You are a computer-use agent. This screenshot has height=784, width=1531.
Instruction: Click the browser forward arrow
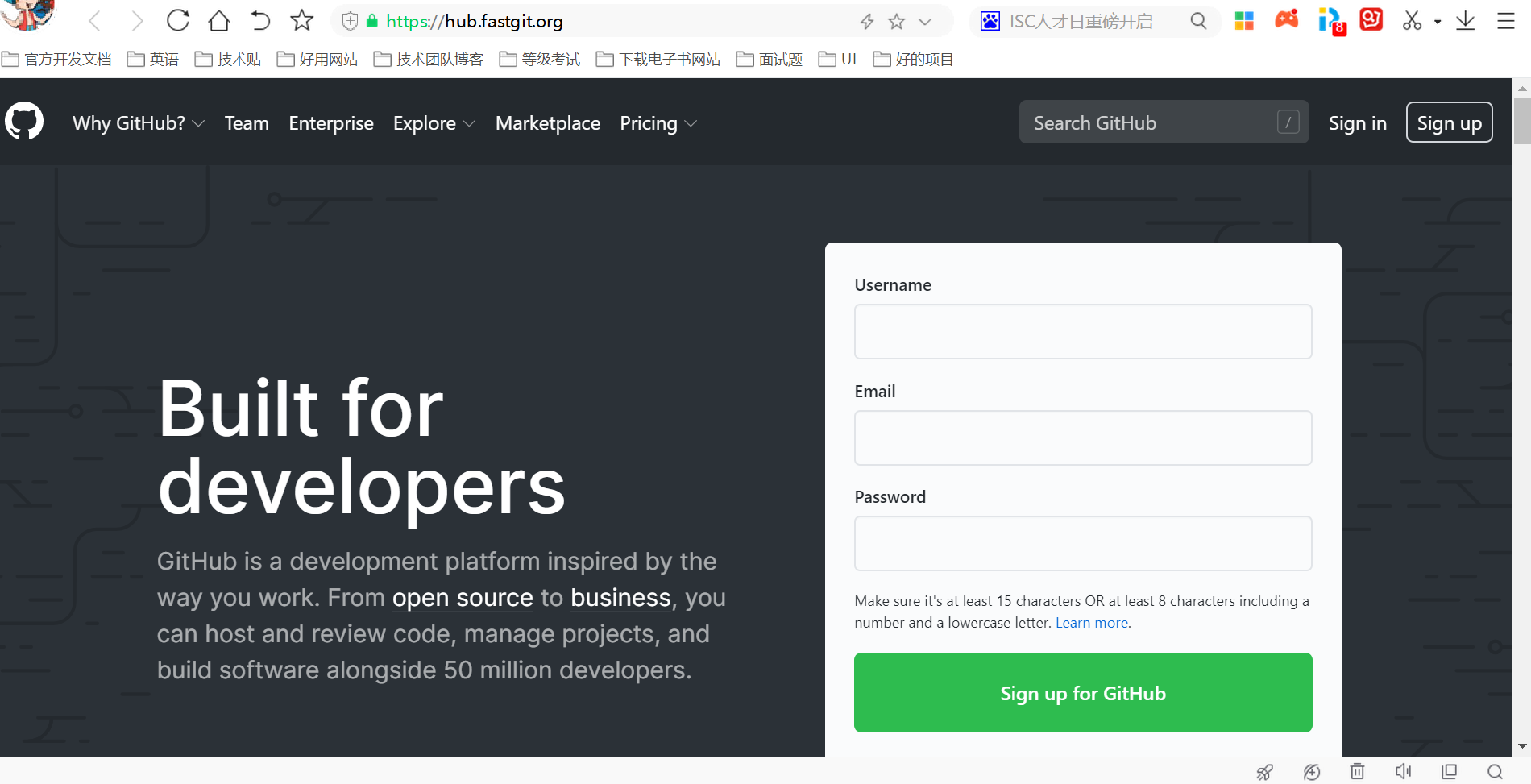pyautogui.click(x=136, y=21)
